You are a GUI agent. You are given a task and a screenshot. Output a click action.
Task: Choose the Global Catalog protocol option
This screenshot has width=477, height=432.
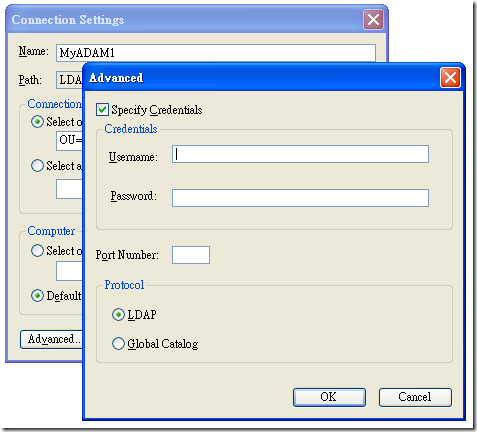pos(118,344)
